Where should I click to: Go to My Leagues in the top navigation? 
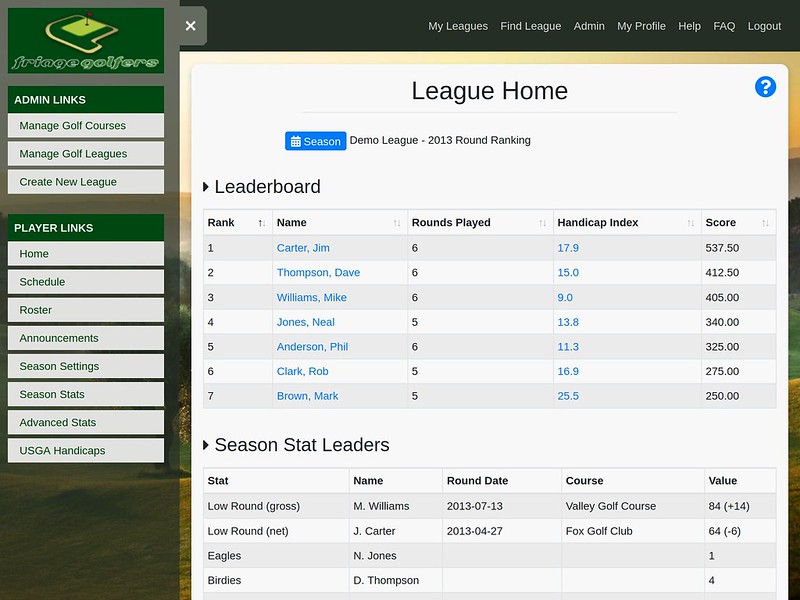tap(457, 26)
